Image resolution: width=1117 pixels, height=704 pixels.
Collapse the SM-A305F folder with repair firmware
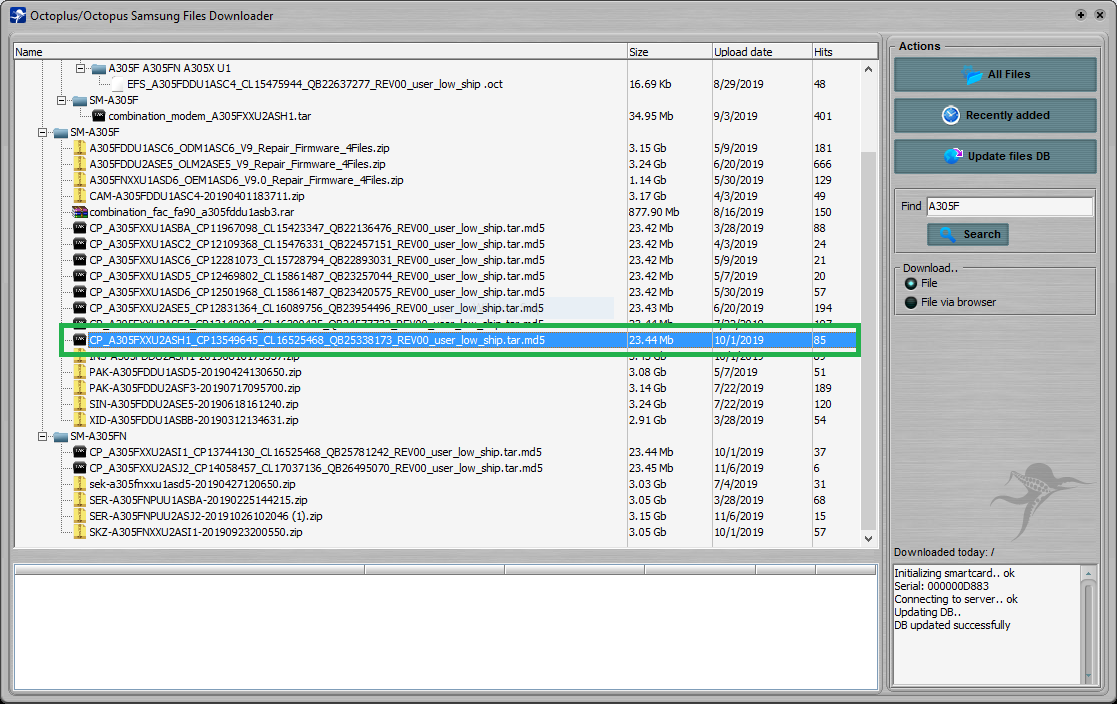[x=42, y=133]
